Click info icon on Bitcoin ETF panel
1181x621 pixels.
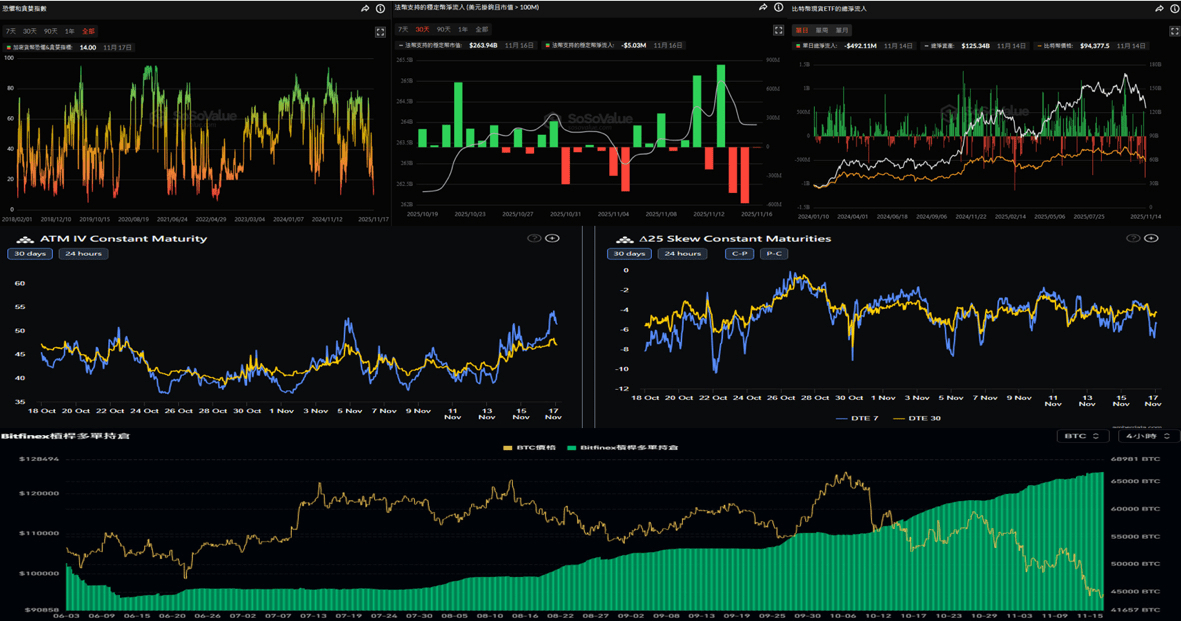pos(1174,8)
